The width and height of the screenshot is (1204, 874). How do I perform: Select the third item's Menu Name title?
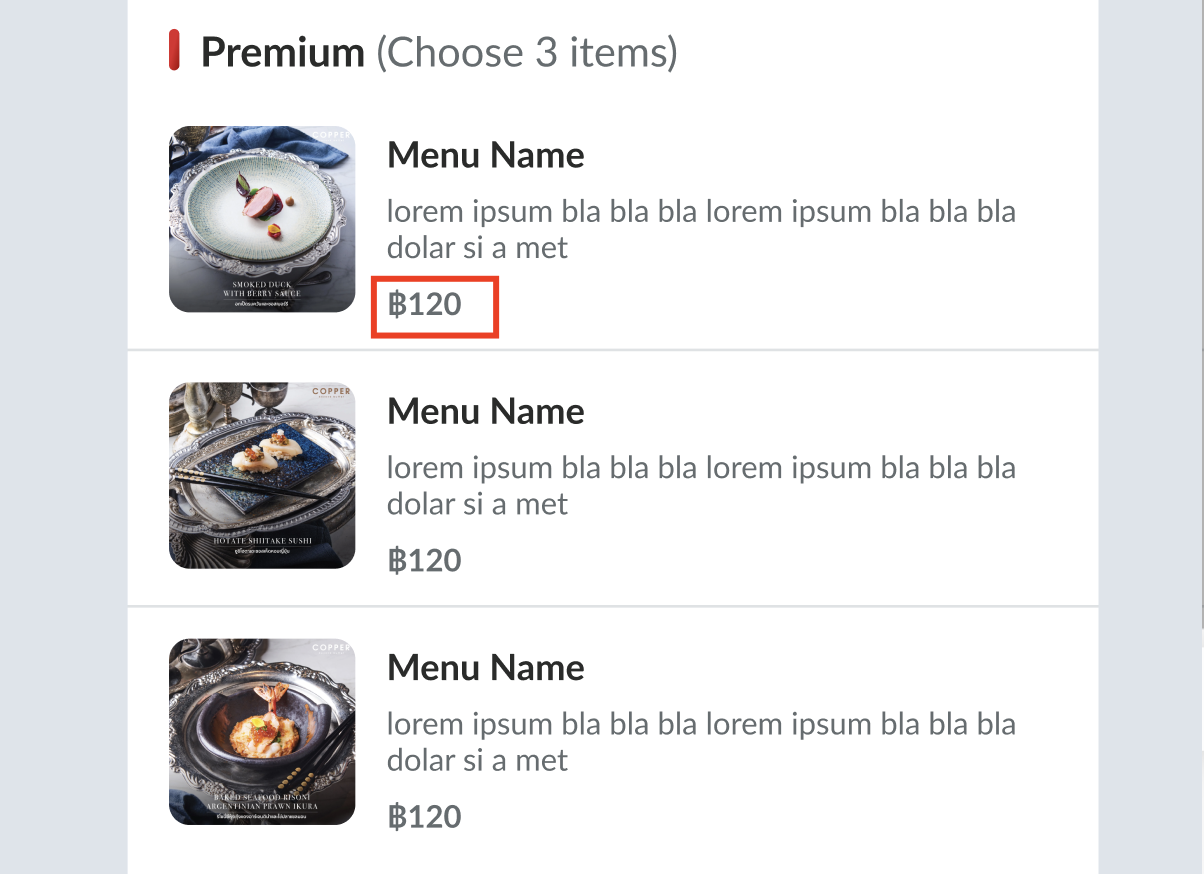tap(485, 667)
